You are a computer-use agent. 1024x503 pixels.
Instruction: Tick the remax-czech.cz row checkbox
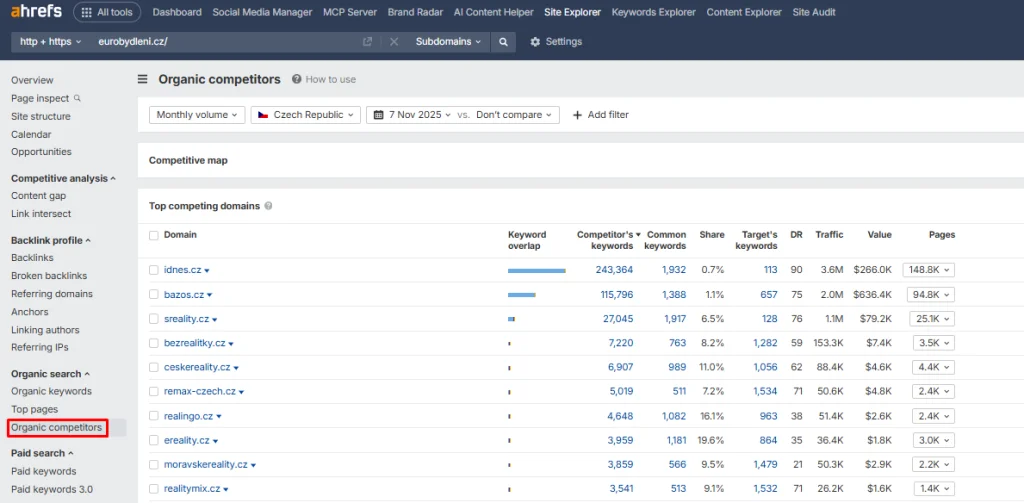click(153, 391)
